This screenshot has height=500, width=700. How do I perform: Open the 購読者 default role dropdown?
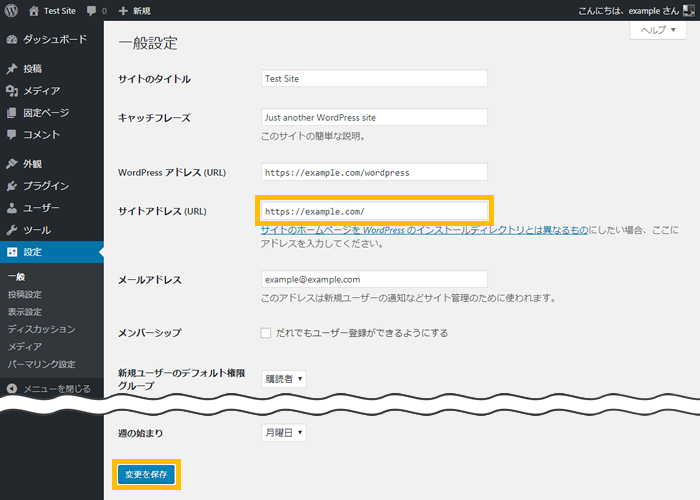click(x=283, y=379)
